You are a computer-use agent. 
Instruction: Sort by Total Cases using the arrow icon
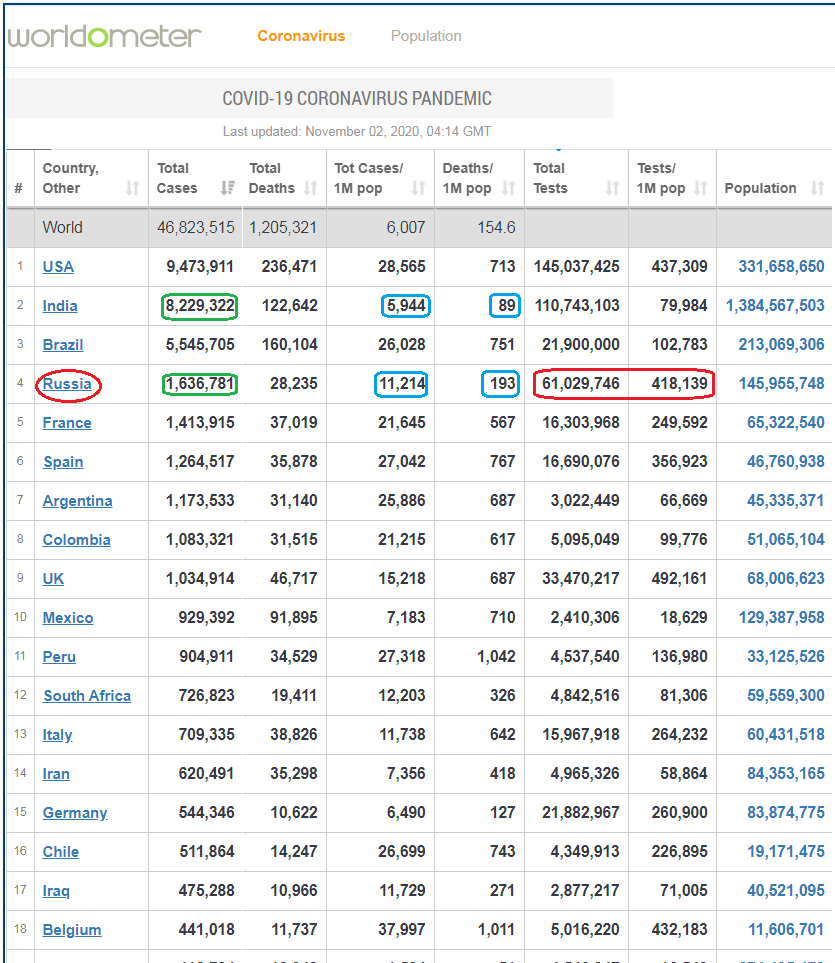[228, 188]
